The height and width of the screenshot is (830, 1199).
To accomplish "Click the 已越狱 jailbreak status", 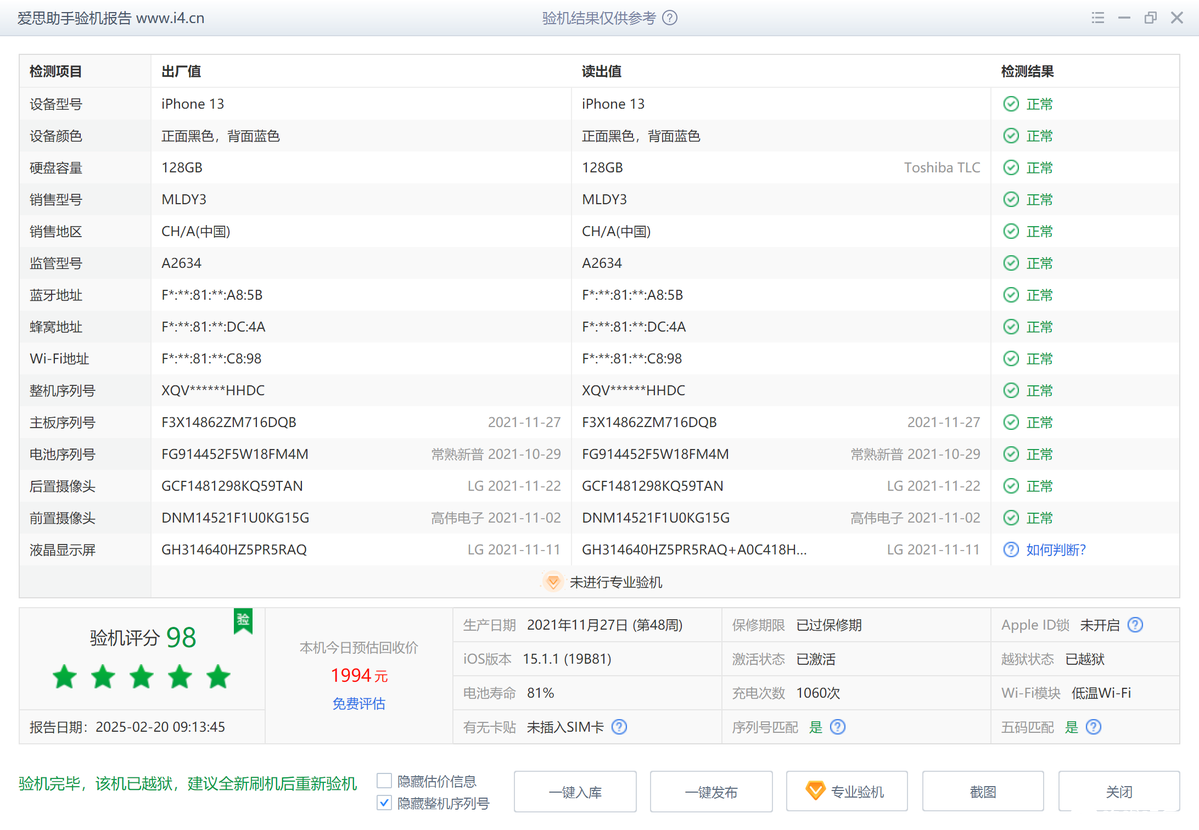I will pos(1085,659).
